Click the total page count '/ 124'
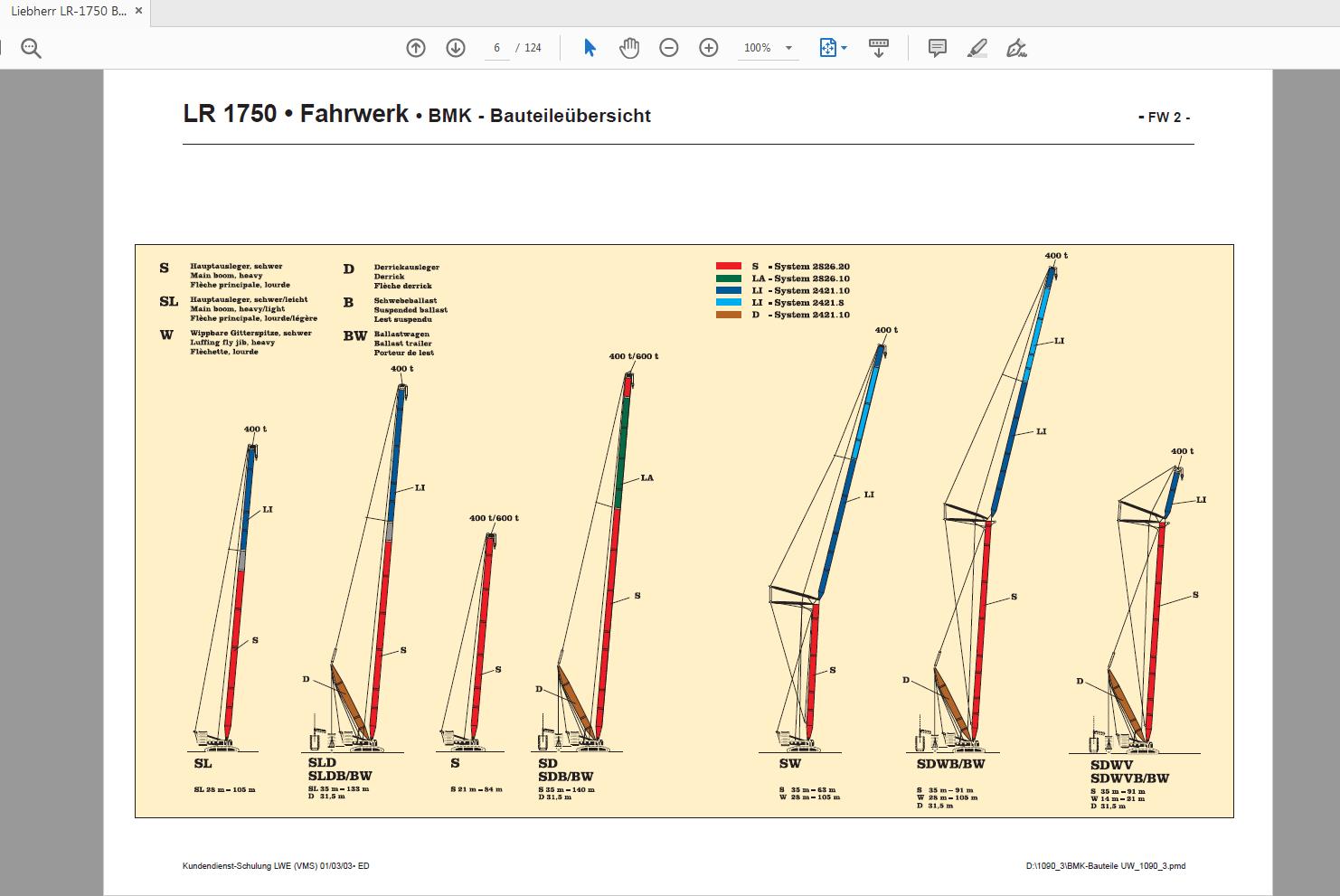The image size is (1340, 896). click(530, 48)
